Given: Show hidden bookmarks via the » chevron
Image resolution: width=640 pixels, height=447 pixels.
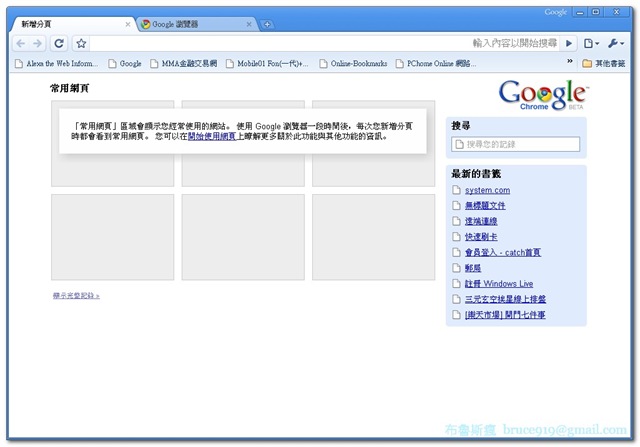Looking at the screenshot, I should [x=570, y=61].
